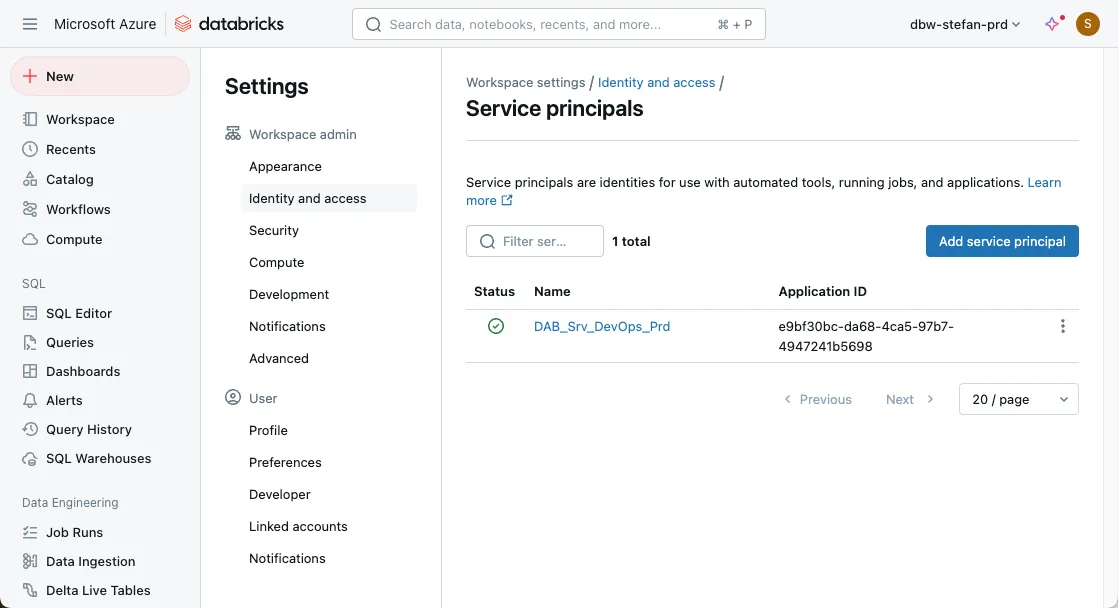
Task: Click the Identity and access breadcrumb link
Action: [x=656, y=82]
